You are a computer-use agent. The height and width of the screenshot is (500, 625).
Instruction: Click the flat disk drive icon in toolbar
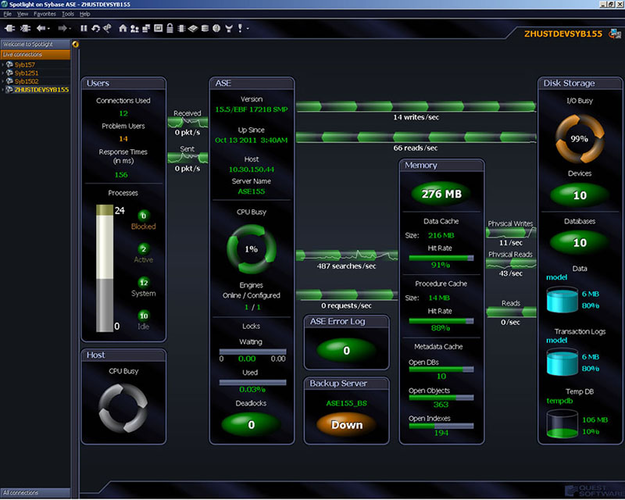(193, 28)
